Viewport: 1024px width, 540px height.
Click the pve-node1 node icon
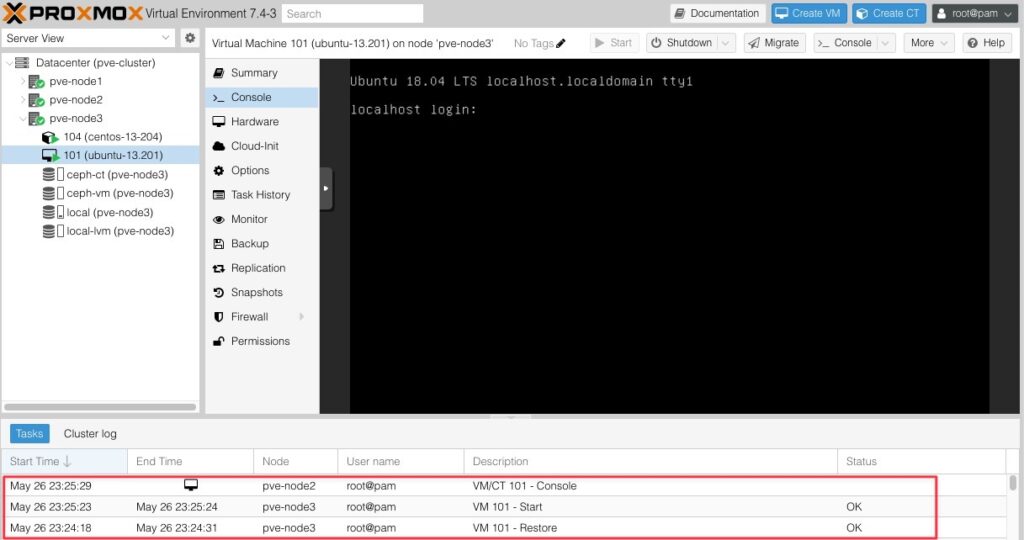click(37, 82)
